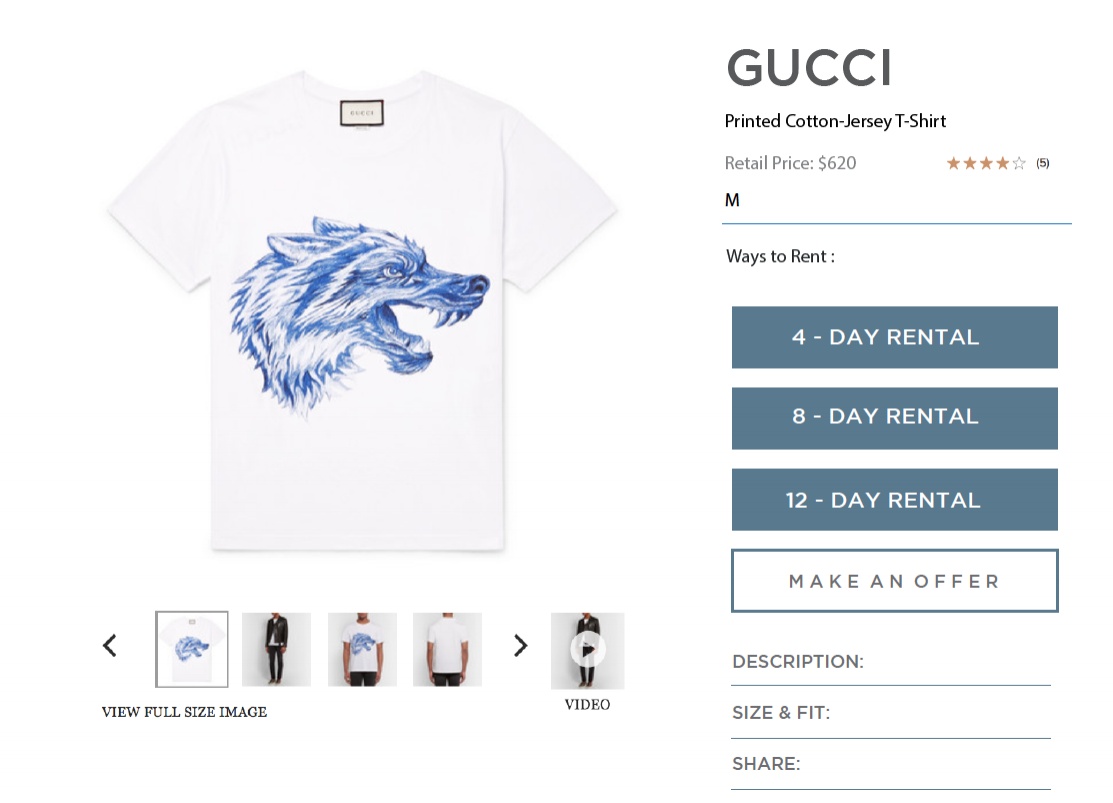The width and height of the screenshot is (1113, 803).
Task: Click the previous thumbnail arrow
Action: [x=110, y=645]
